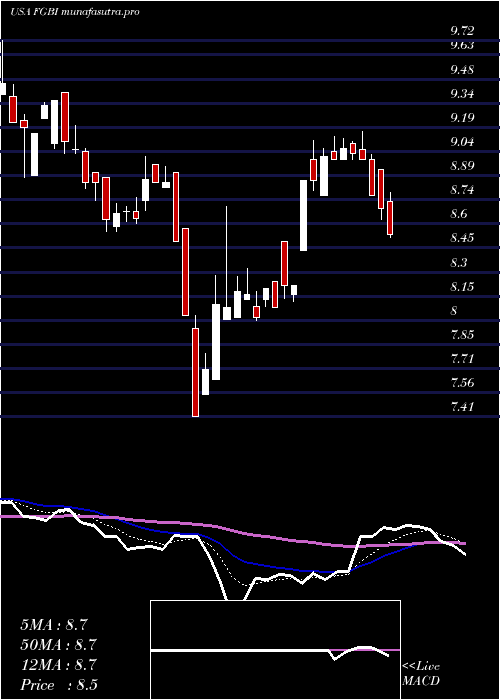Select the 9.63 price axis label
Viewport: 500px width, 700px height.
point(462,45)
